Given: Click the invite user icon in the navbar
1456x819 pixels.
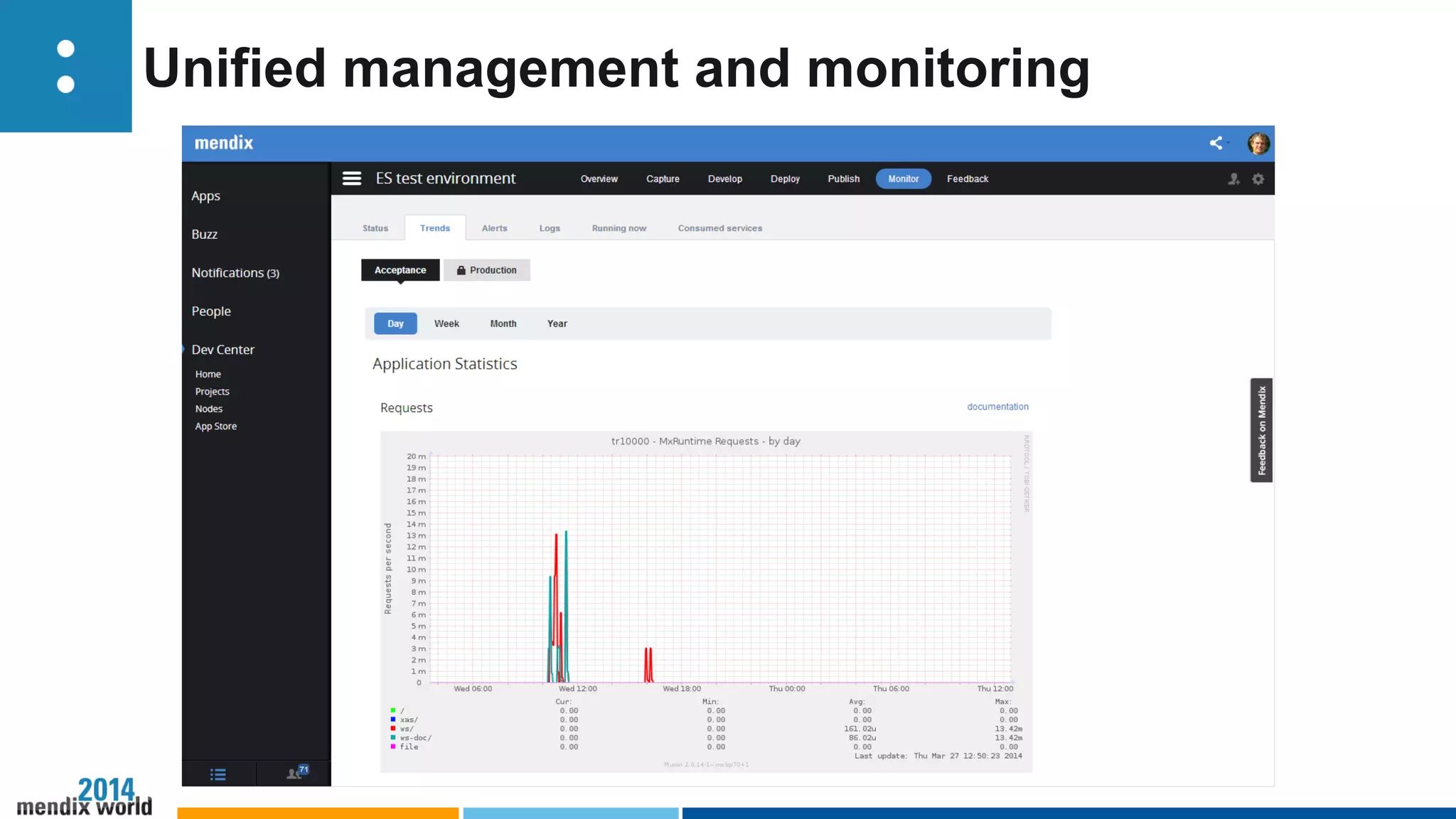Looking at the screenshot, I should 1233,179.
